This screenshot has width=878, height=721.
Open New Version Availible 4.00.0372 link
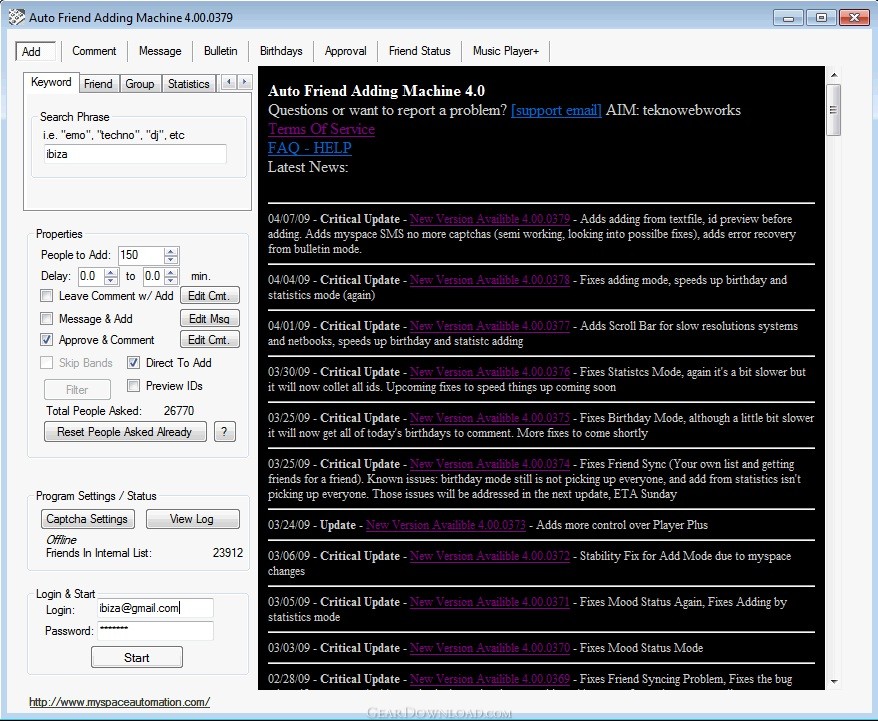pos(490,556)
